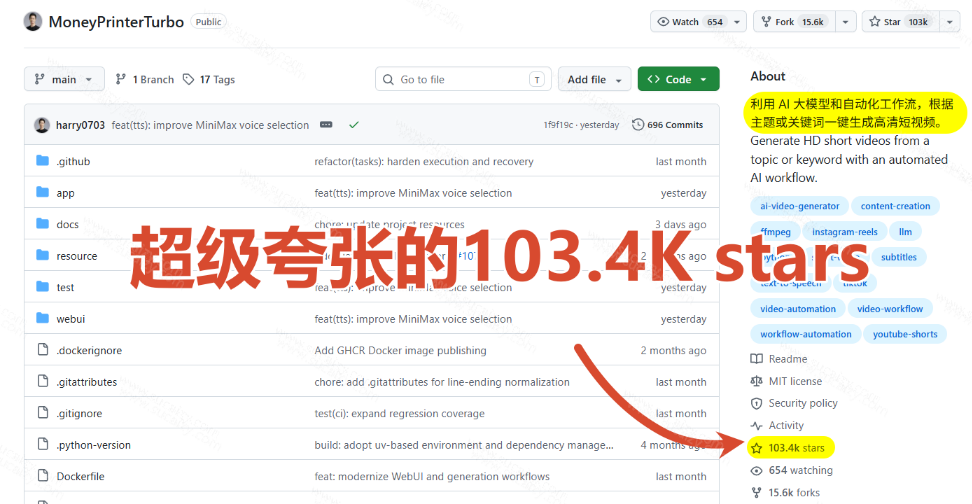Select the video-automation topic tag
Viewport: 972px width, 504px height.
point(798,309)
